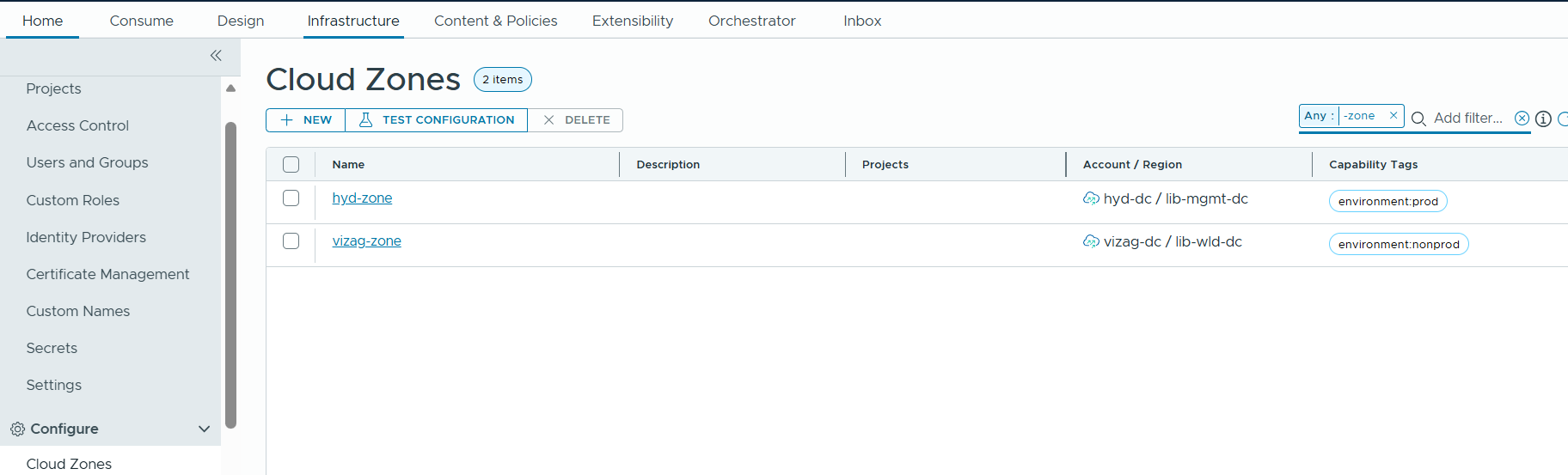Switch to the Content & Policies tab
Image resolution: width=1568 pixels, height=475 pixels.
pyautogui.click(x=495, y=21)
